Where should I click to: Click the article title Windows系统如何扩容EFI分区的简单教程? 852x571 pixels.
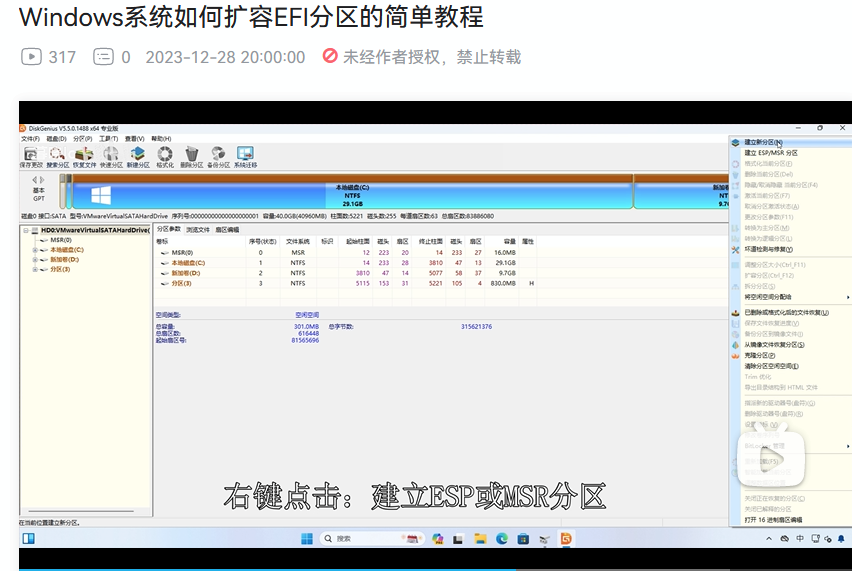[251, 17]
